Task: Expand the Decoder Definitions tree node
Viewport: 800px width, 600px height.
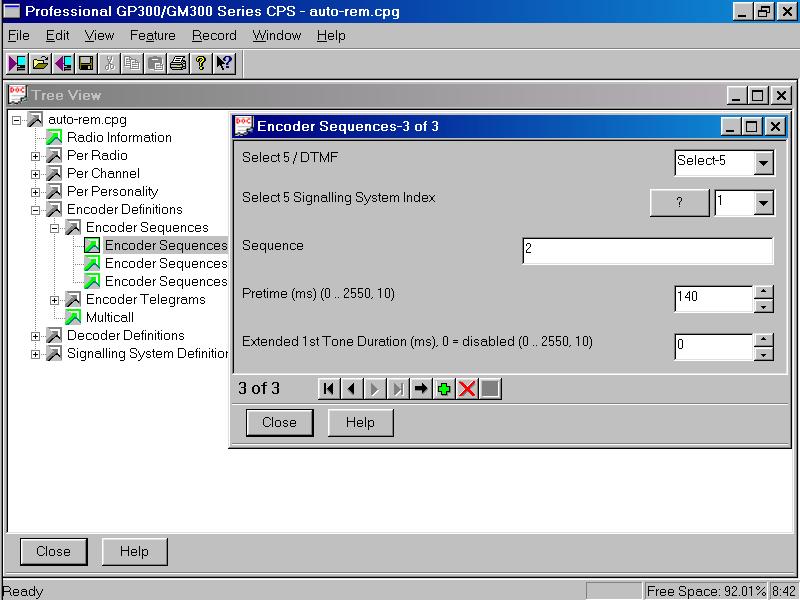Action: click(35, 336)
